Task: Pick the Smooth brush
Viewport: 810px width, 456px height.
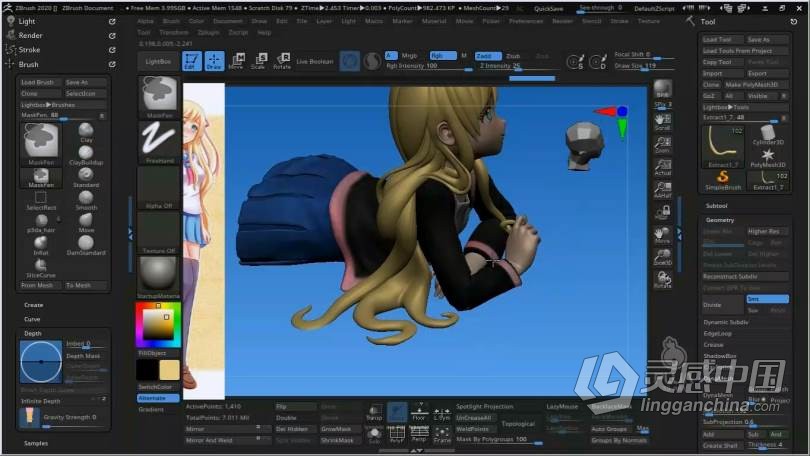Action: [86, 200]
